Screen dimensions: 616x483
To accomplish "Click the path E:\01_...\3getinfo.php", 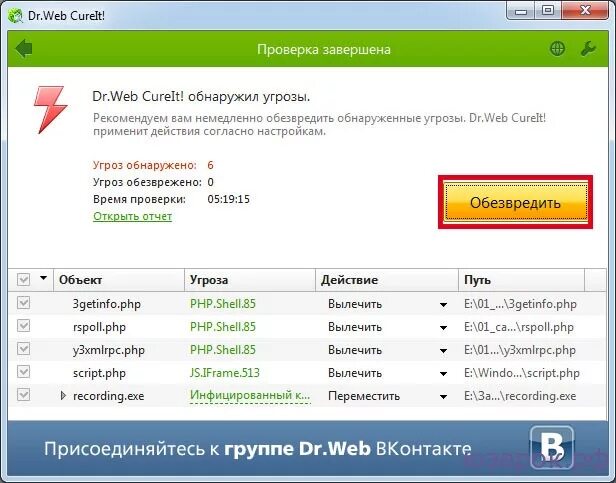I will point(520,304).
